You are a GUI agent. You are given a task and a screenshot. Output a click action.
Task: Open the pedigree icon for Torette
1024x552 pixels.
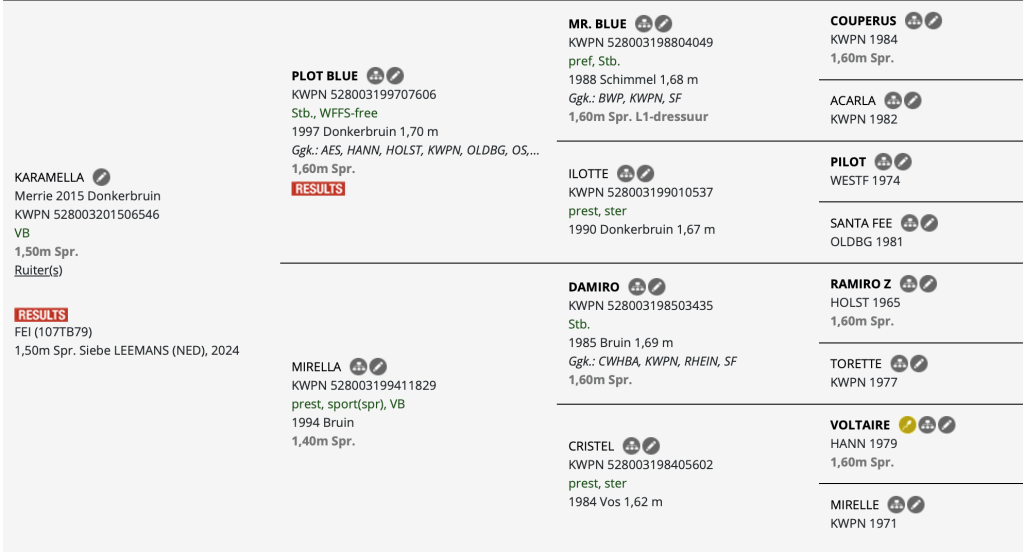point(899,364)
